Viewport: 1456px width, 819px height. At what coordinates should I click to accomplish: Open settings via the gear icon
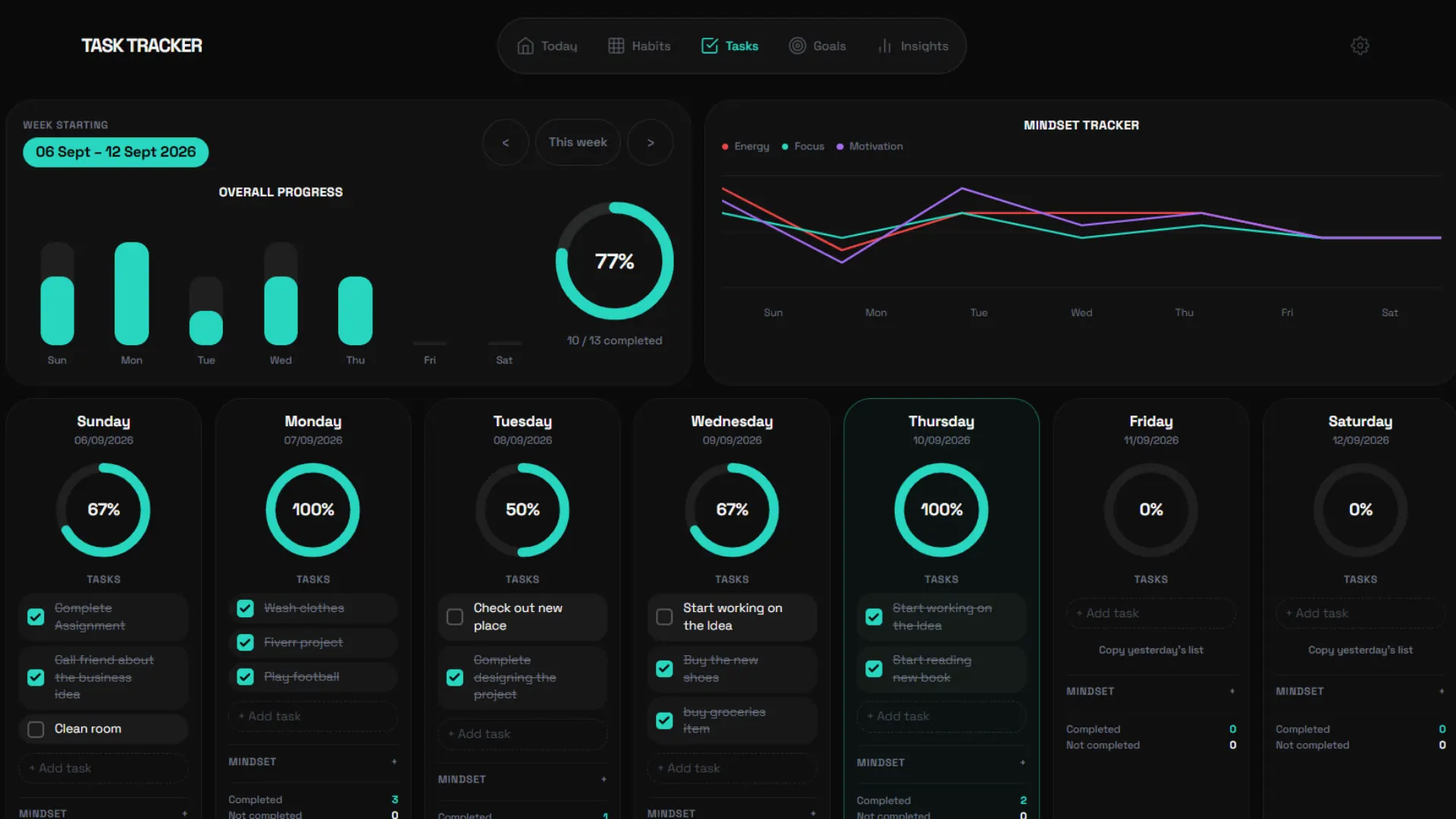(x=1360, y=45)
